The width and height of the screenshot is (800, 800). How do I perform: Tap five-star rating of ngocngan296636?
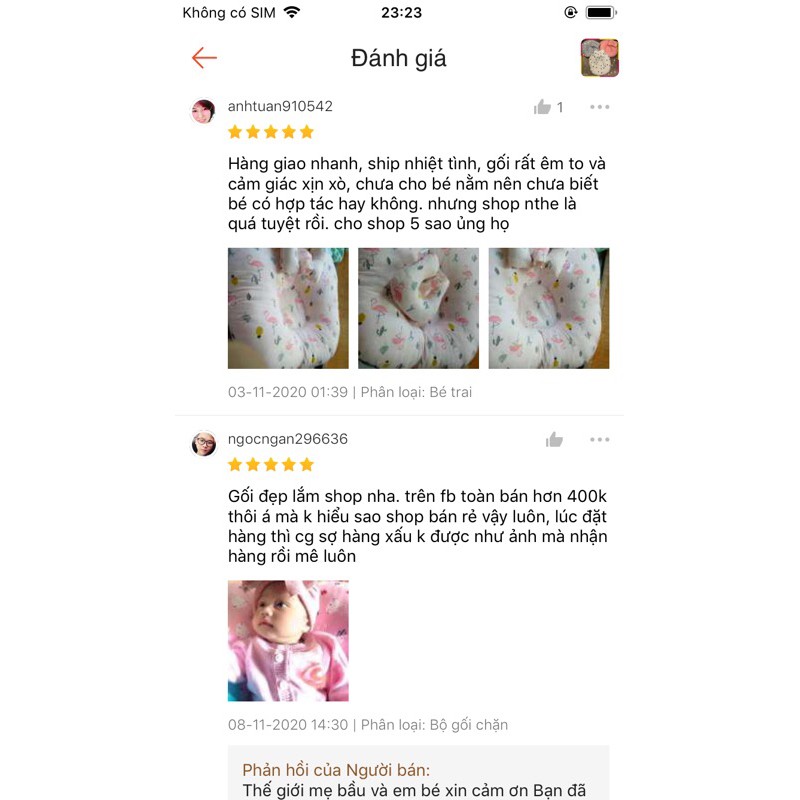pyautogui.click(x=271, y=465)
